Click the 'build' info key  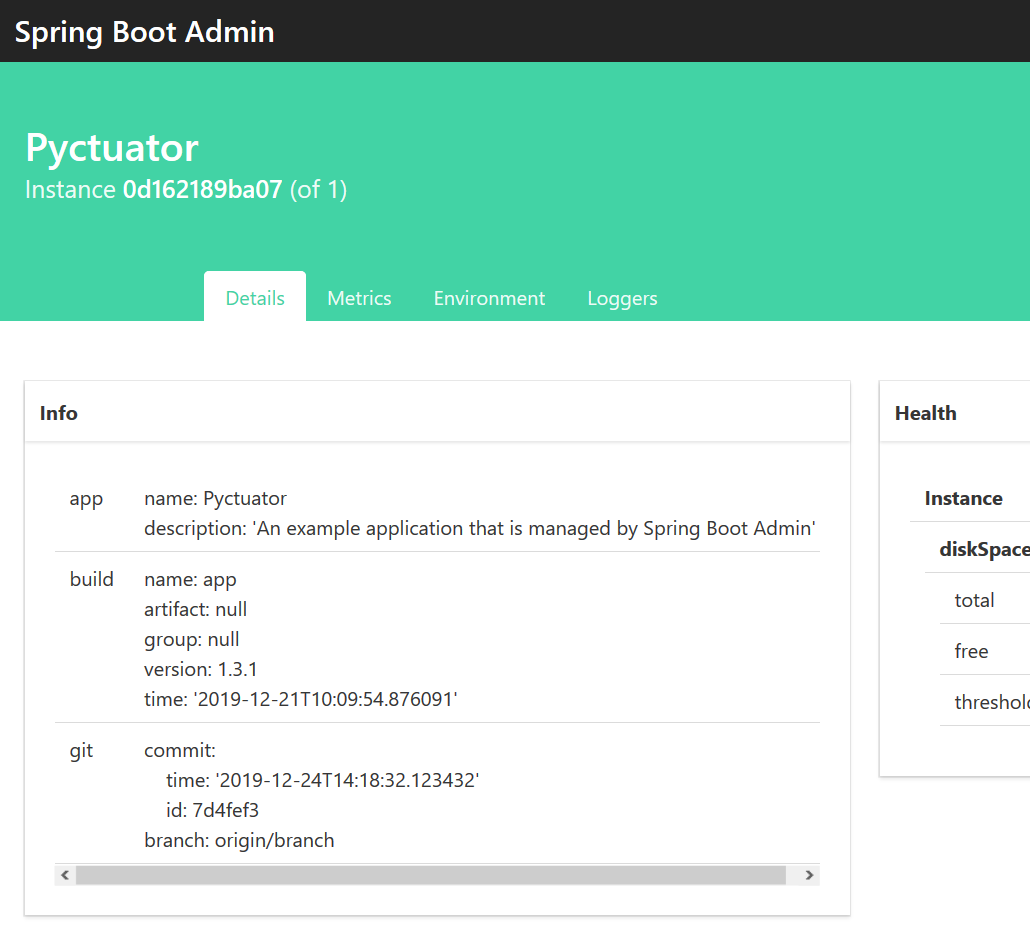tap(91, 579)
